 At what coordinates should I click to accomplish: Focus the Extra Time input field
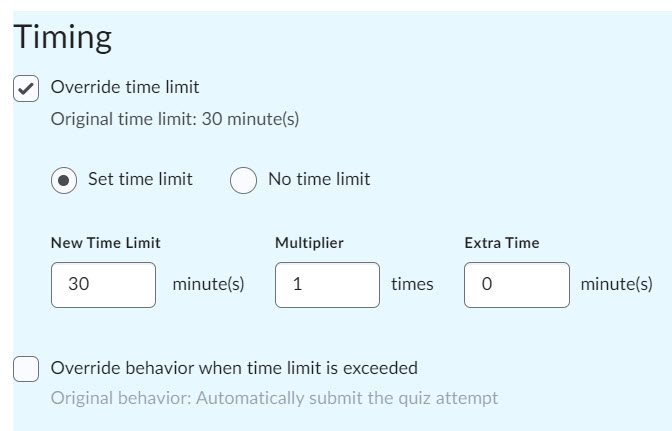(516, 285)
